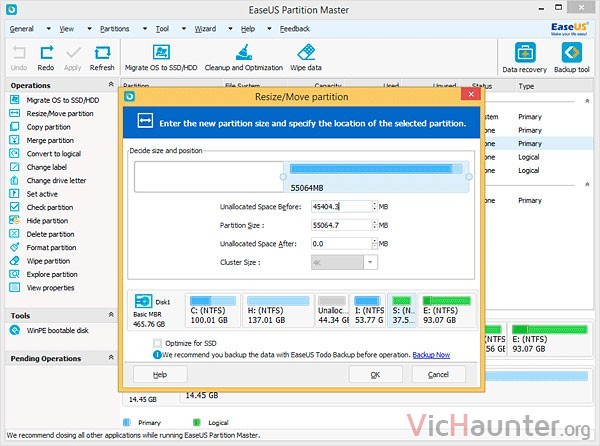
Task: Open the Feedback menu item
Action: (295, 29)
